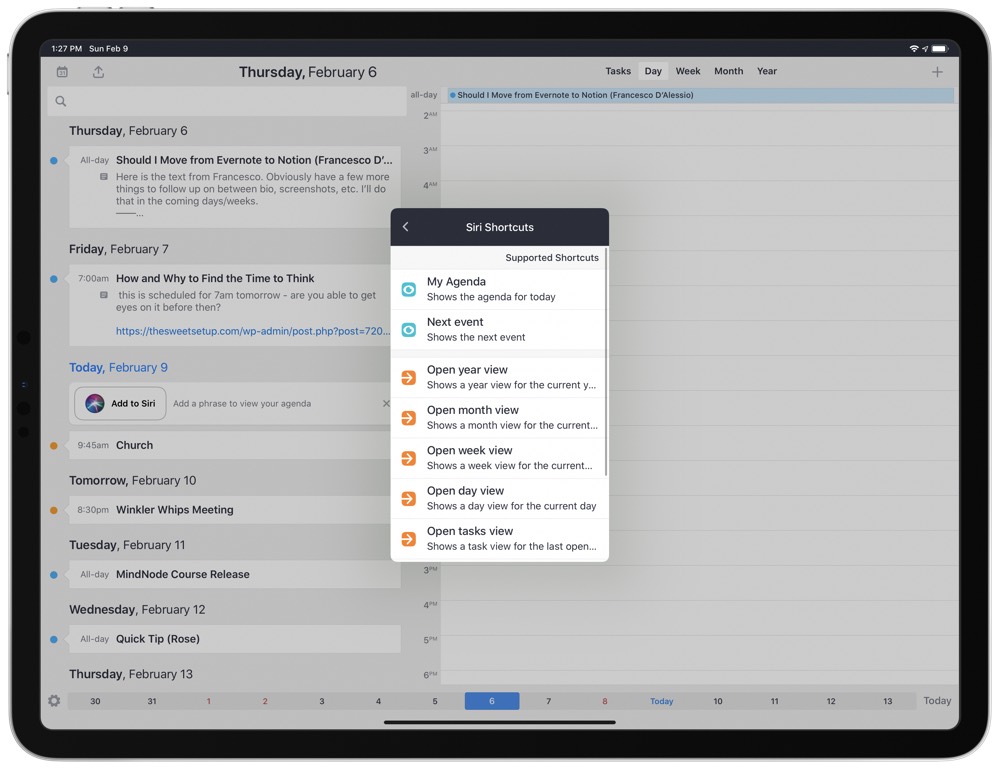Click all-day Evernote to Notion bar in day view
1000x770 pixels.
click(x=700, y=95)
